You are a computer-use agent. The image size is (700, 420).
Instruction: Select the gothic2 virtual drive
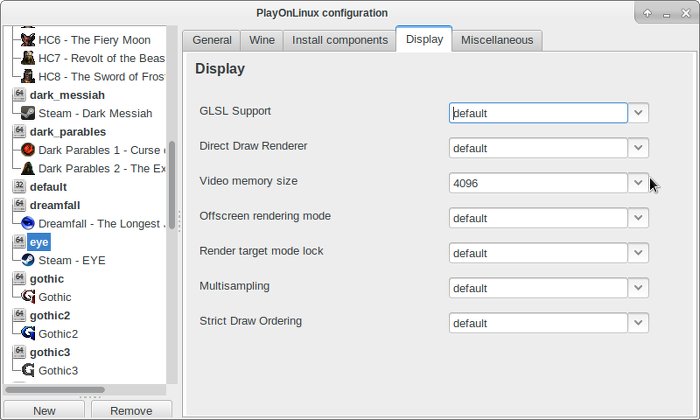pyautogui.click(x=50, y=316)
